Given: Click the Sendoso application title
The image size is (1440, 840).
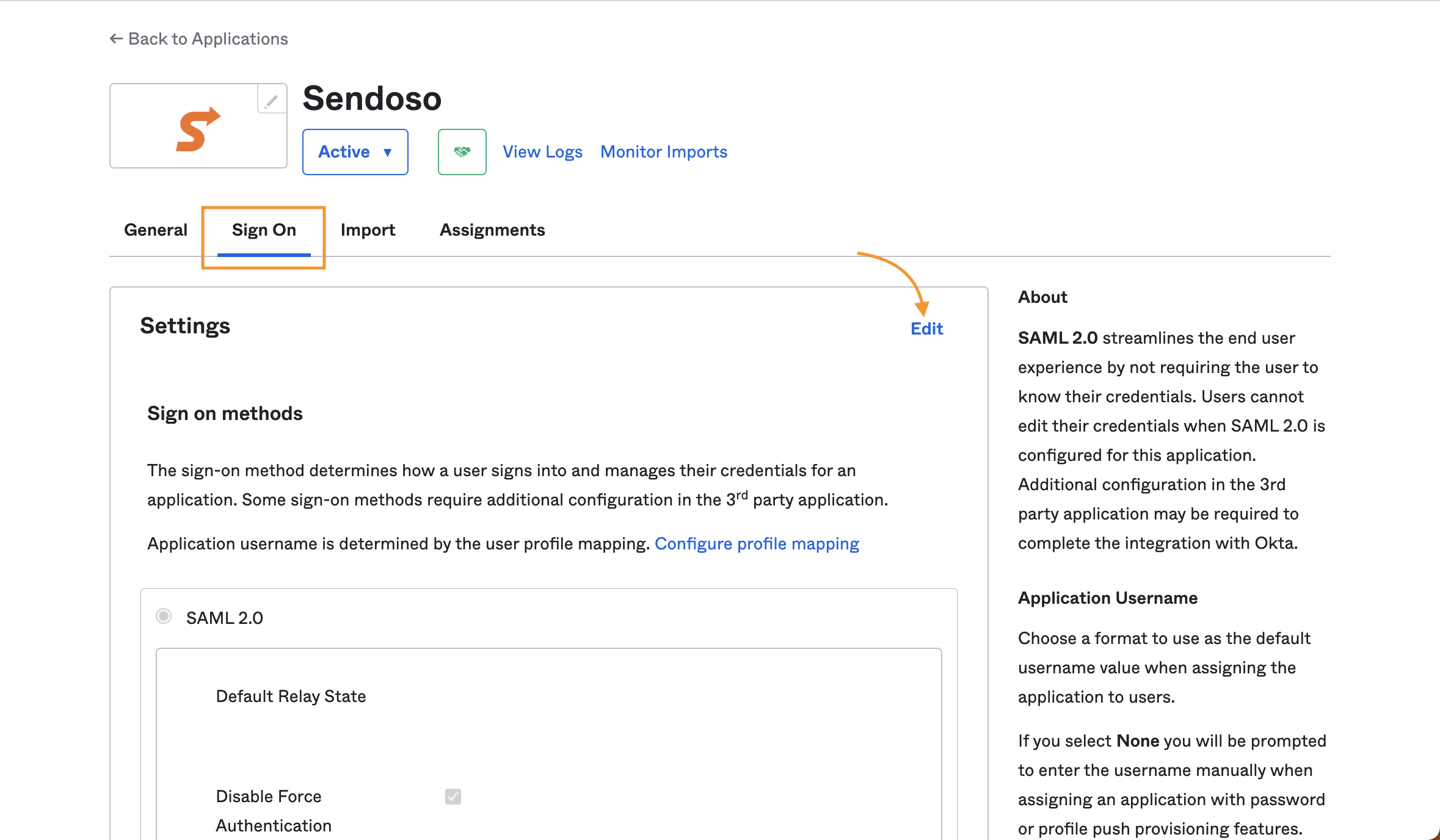Looking at the screenshot, I should tap(372, 98).
